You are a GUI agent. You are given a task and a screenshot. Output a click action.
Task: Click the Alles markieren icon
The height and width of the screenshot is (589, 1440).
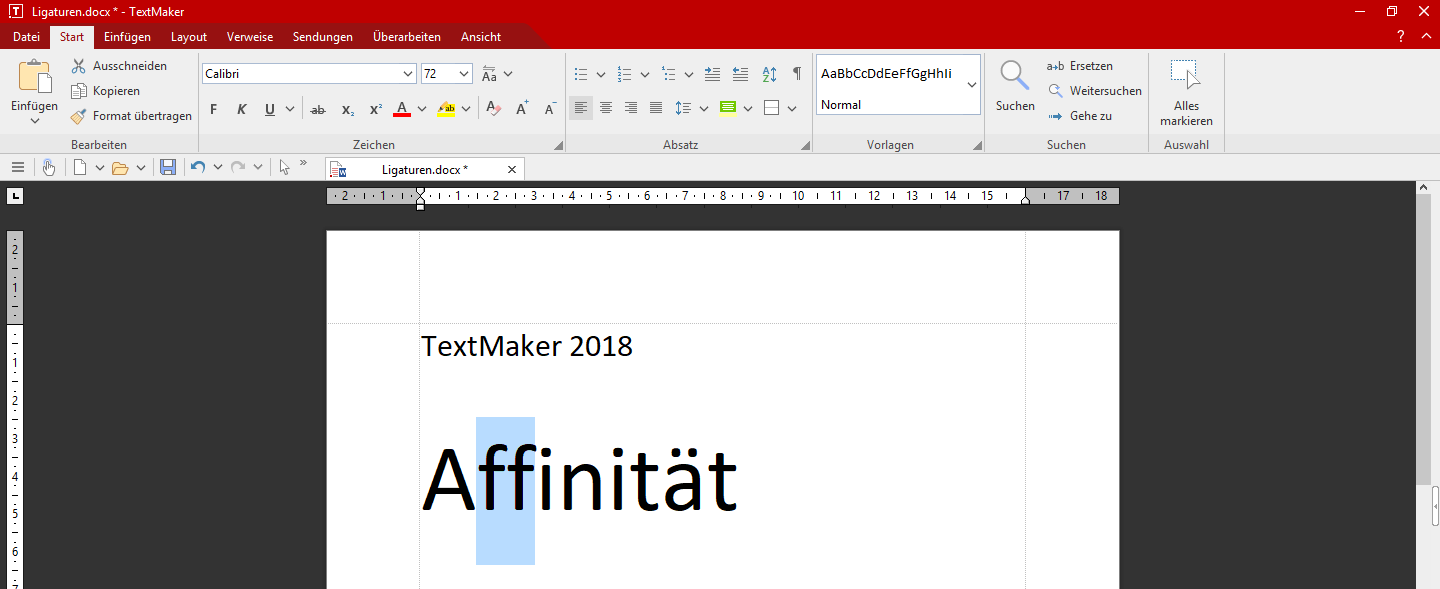point(1186,76)
